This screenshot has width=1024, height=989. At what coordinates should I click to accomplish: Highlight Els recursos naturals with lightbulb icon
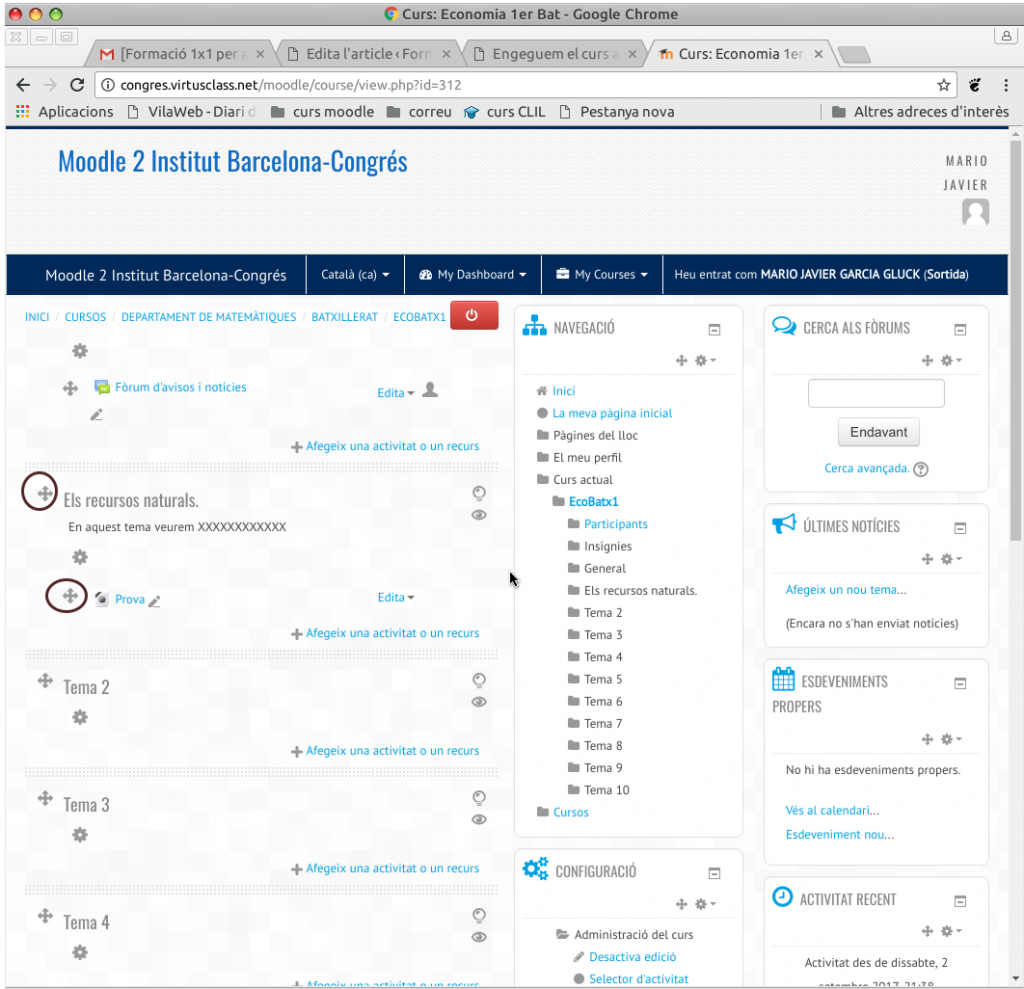pyautogui.click(x=479, y=493)
